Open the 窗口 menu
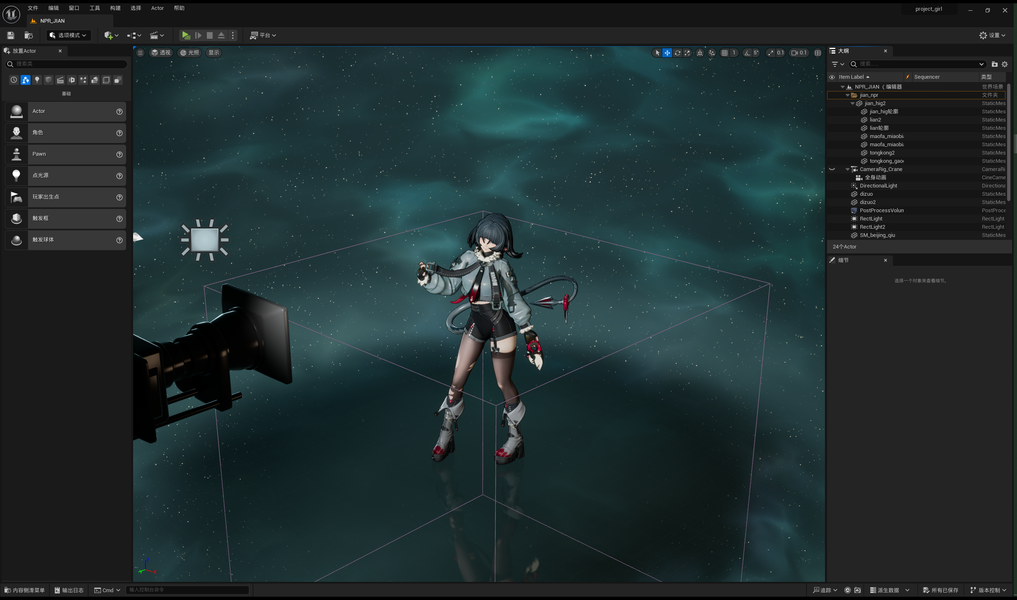Viewport: 1017px width, 600px height. [74, 8]
